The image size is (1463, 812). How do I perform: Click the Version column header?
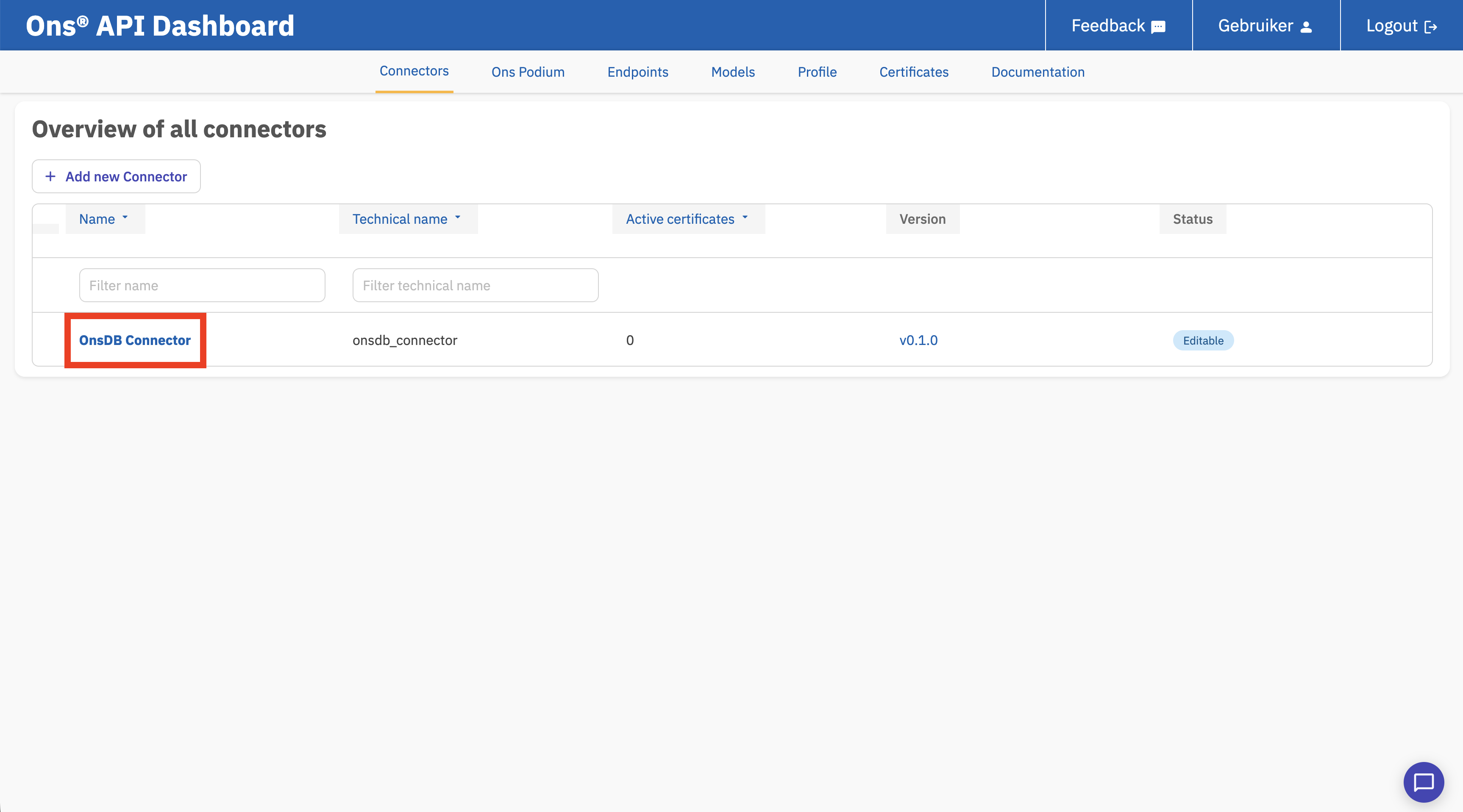[x=922, y=219]
